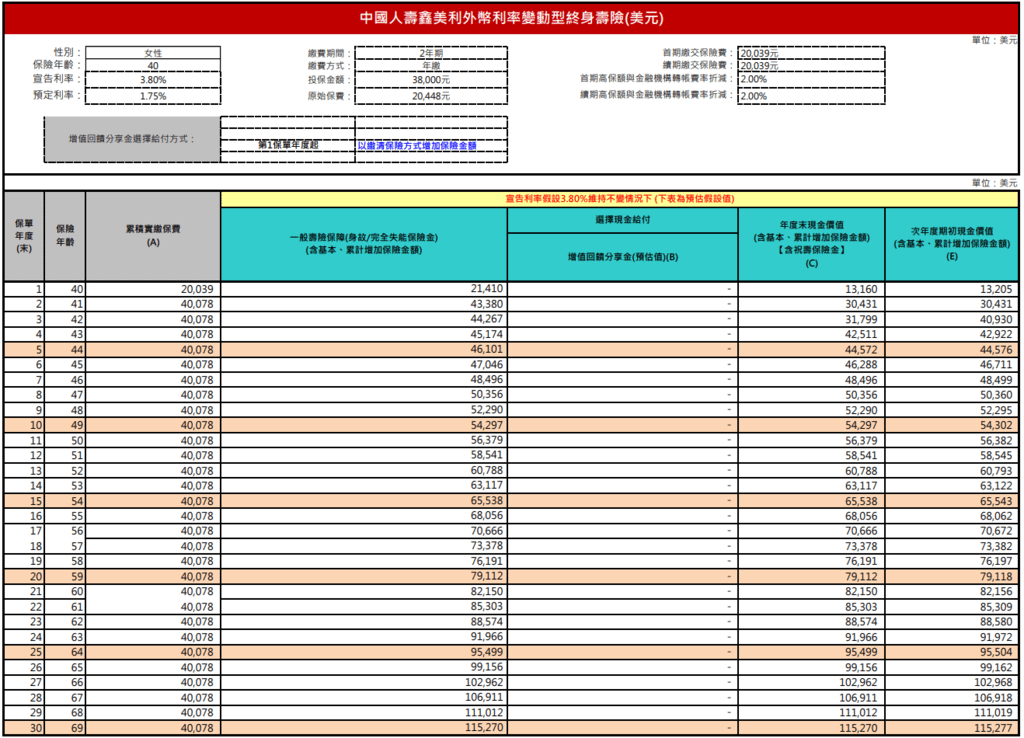The image size is (1024, 738).
Task: Select the 保單年度(末) column header
Action: click(x=24, y=236)
